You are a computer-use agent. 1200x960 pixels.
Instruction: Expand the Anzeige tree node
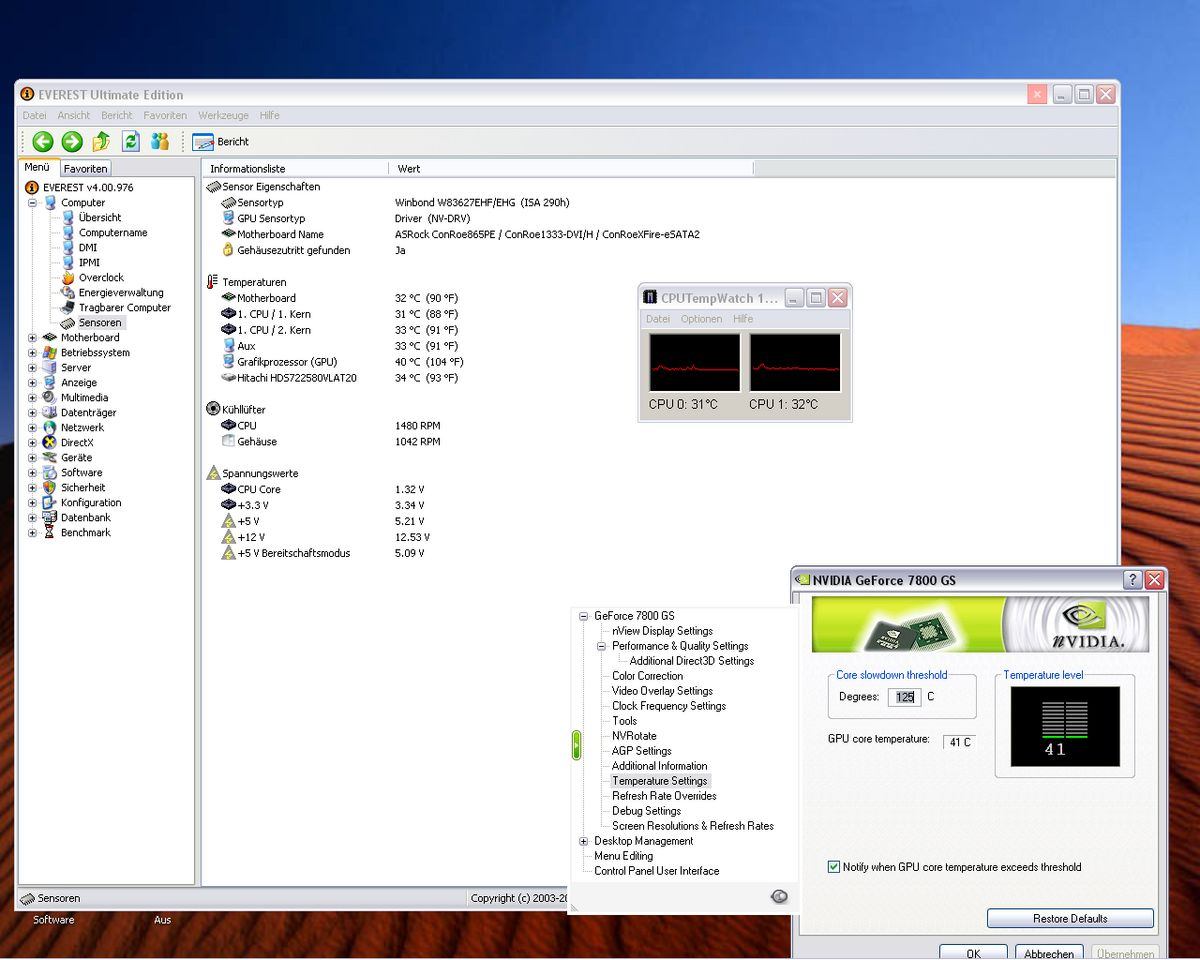click(32, 382)
